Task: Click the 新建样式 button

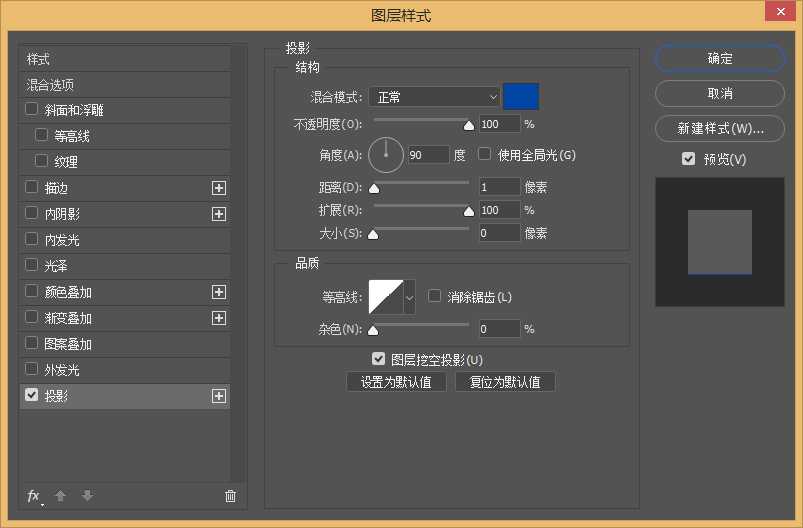Action: (x=719, y=129)
